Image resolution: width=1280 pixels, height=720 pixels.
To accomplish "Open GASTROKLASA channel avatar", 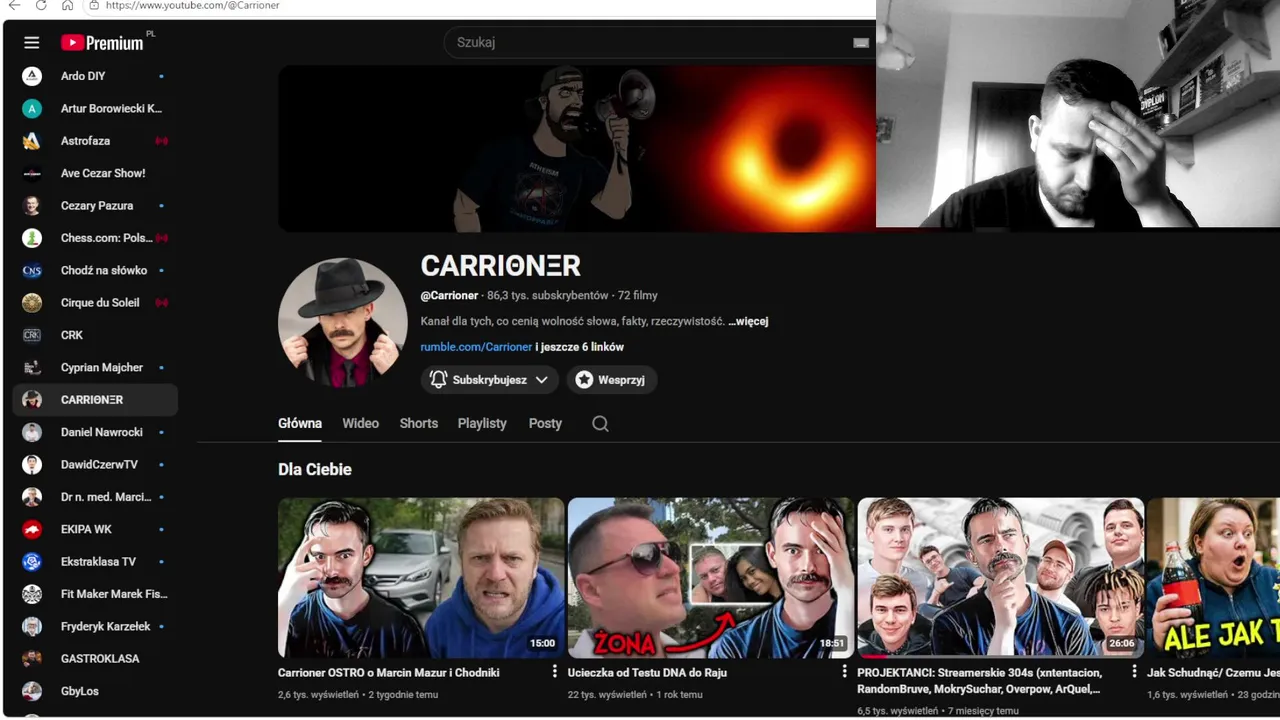I will point(32,658).
